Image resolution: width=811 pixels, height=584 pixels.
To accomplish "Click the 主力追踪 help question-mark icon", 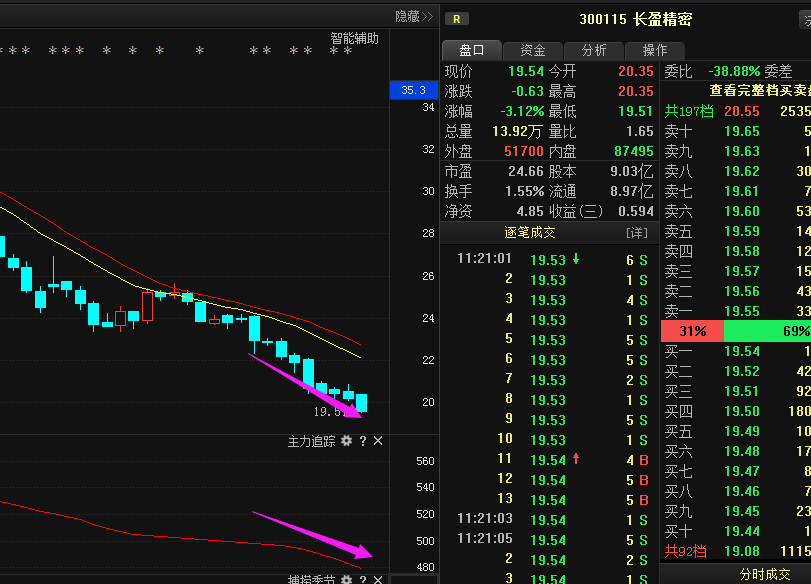I will click(363, 440).
